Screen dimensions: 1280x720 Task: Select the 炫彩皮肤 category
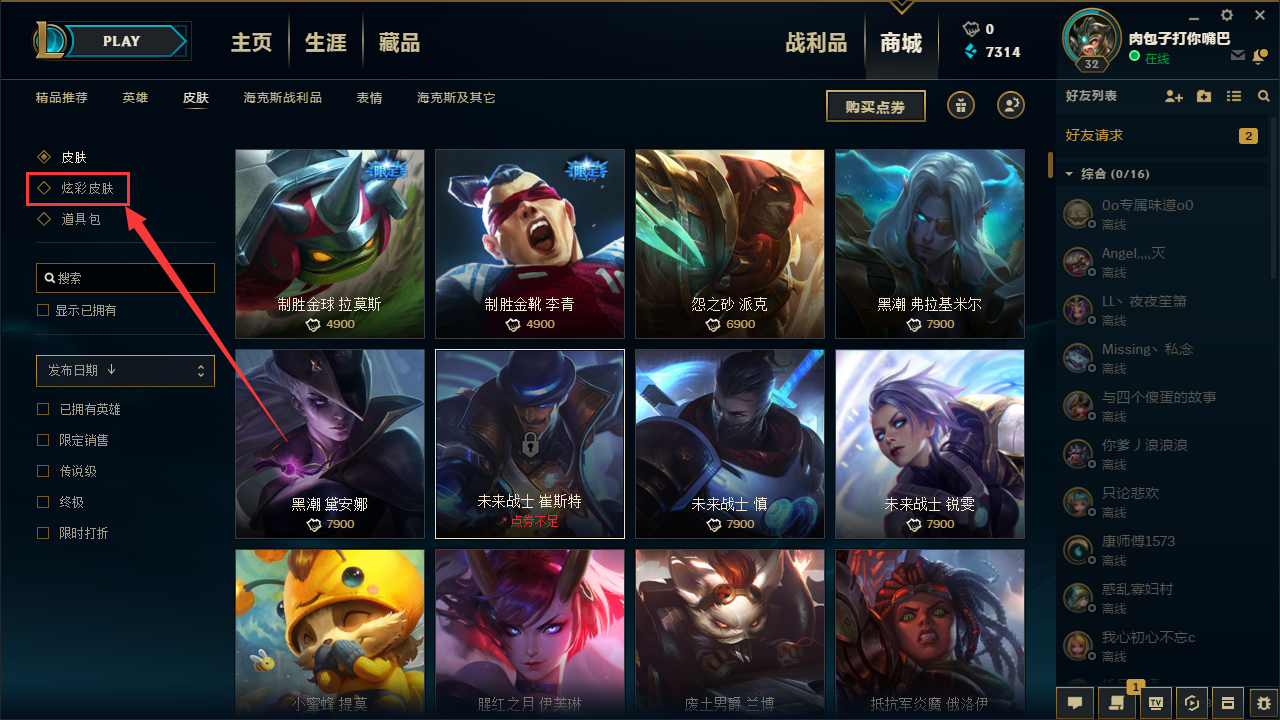click(87, 188)
